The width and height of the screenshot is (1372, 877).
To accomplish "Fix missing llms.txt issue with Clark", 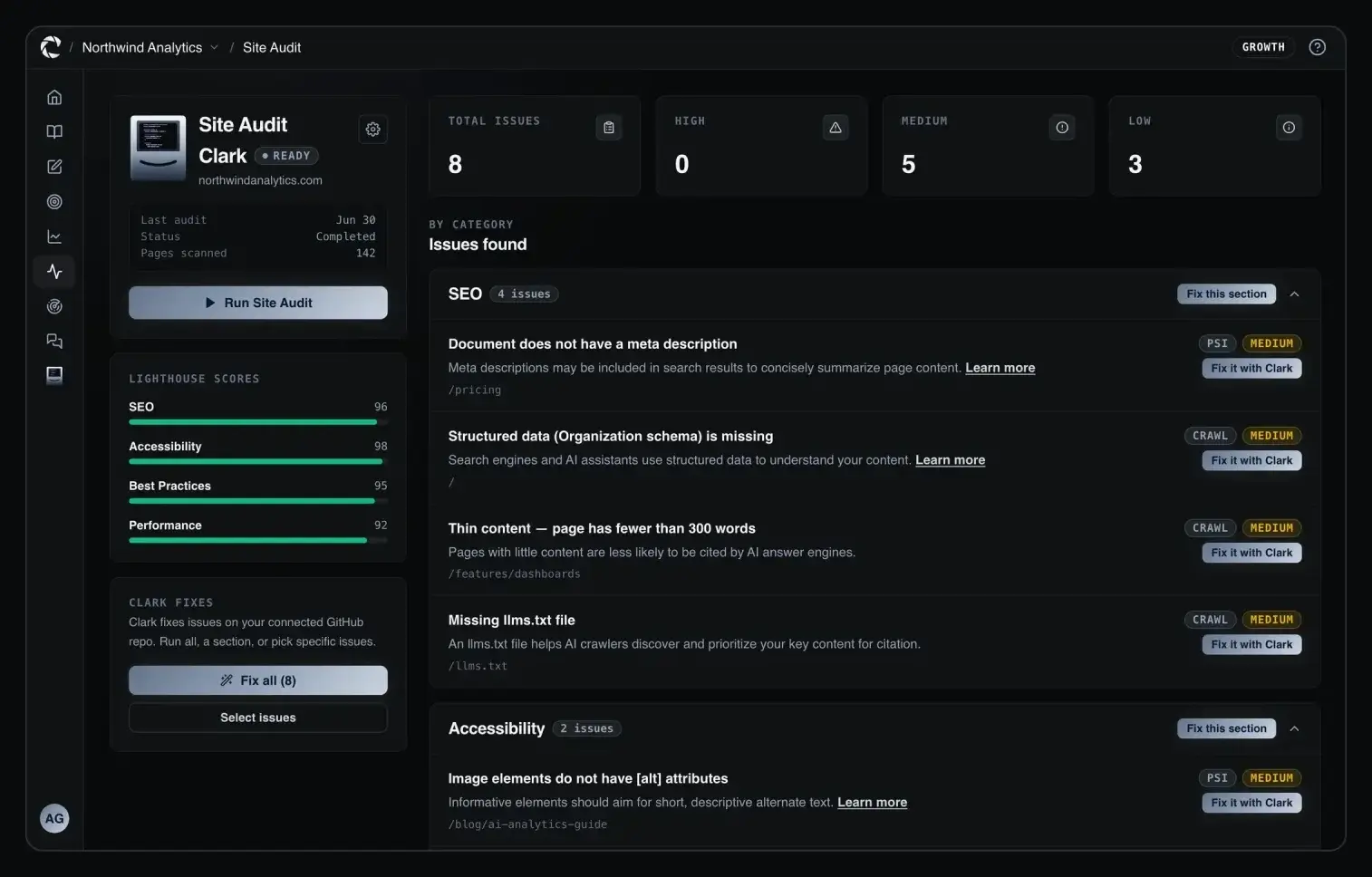I will tap(1251, 645).
